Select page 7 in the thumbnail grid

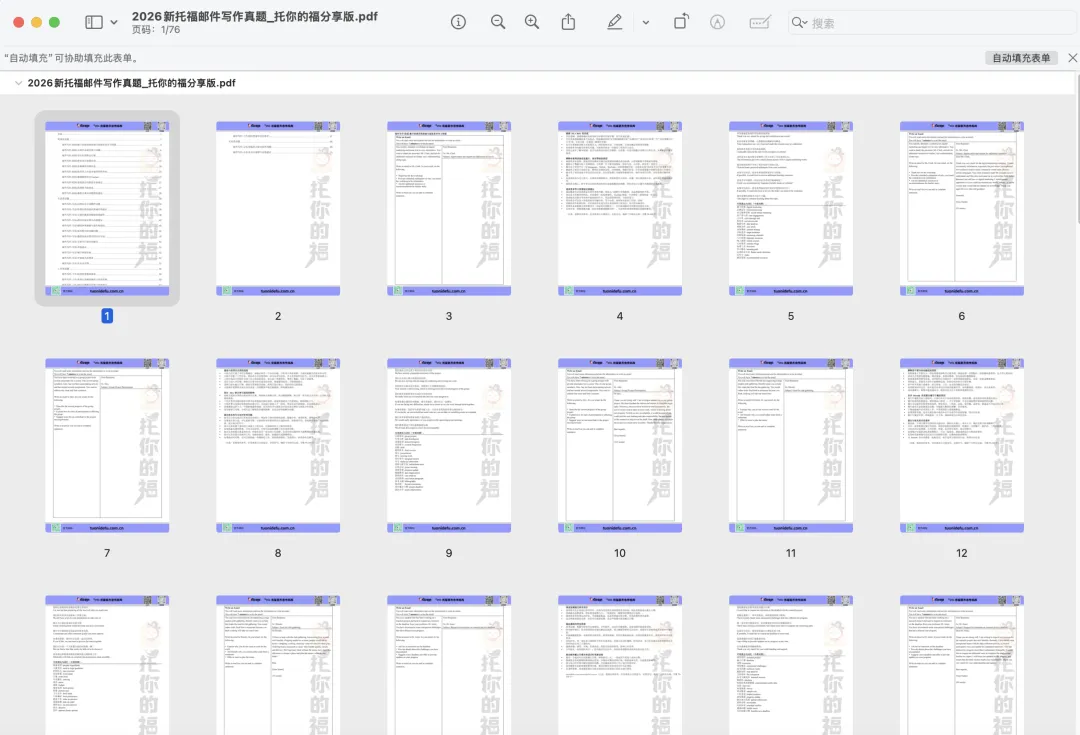pyautogui.click(x=107, y=441)
